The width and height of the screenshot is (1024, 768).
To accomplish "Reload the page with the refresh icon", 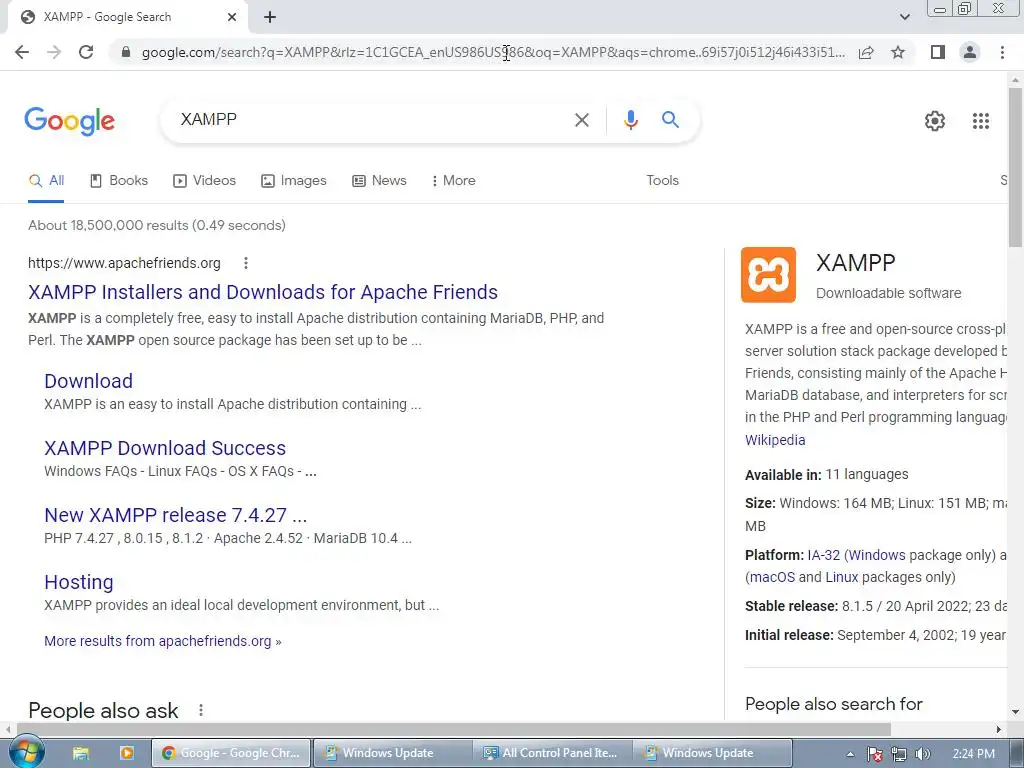I will click(x=86, y=52).
